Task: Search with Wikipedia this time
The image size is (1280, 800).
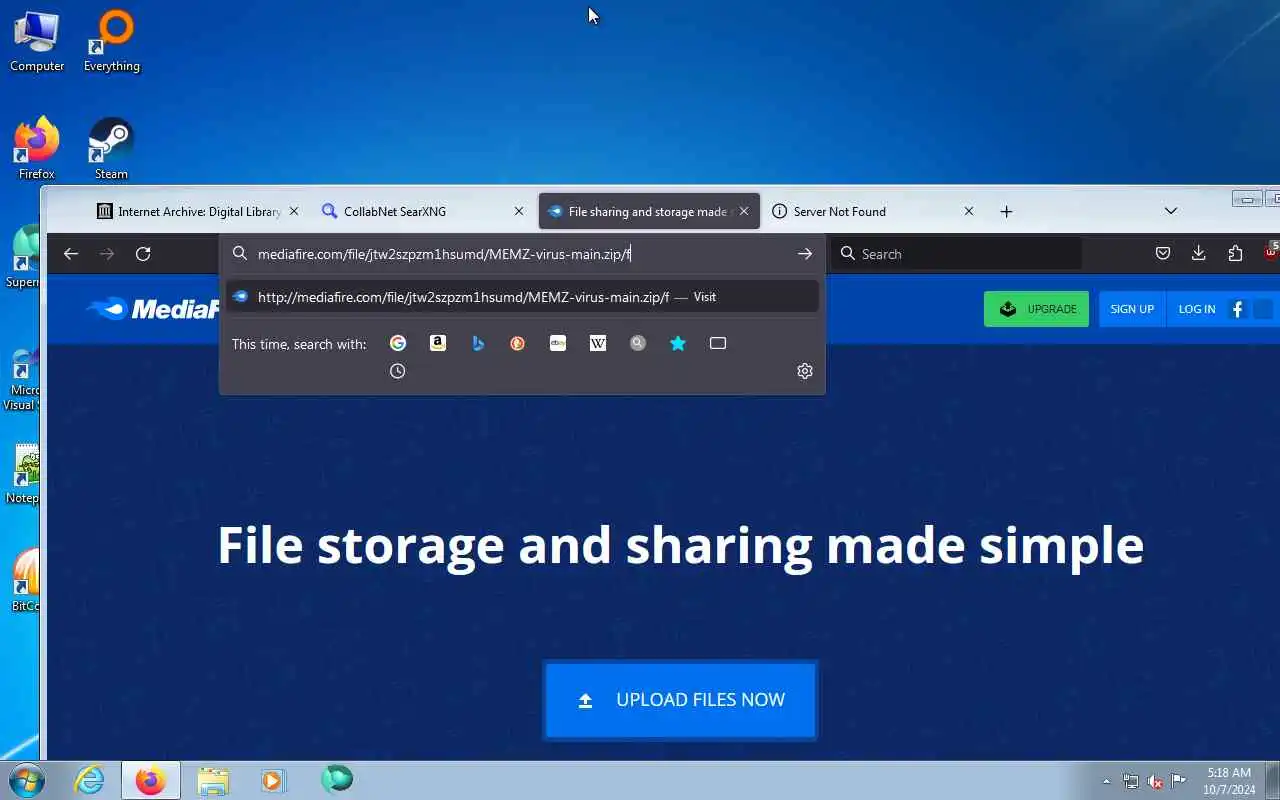Action: (598, 343)
